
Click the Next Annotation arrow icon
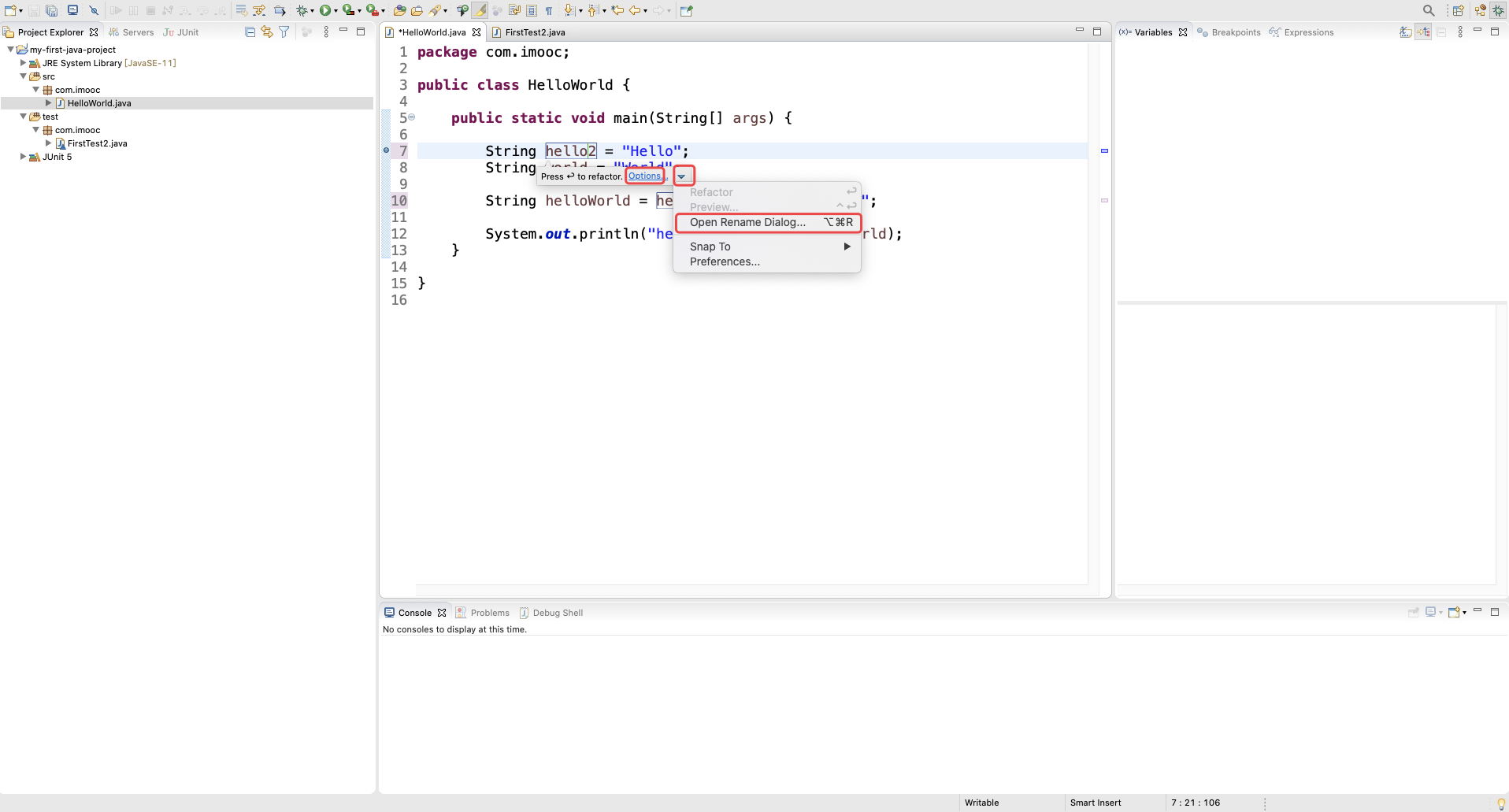pos(569,10)
